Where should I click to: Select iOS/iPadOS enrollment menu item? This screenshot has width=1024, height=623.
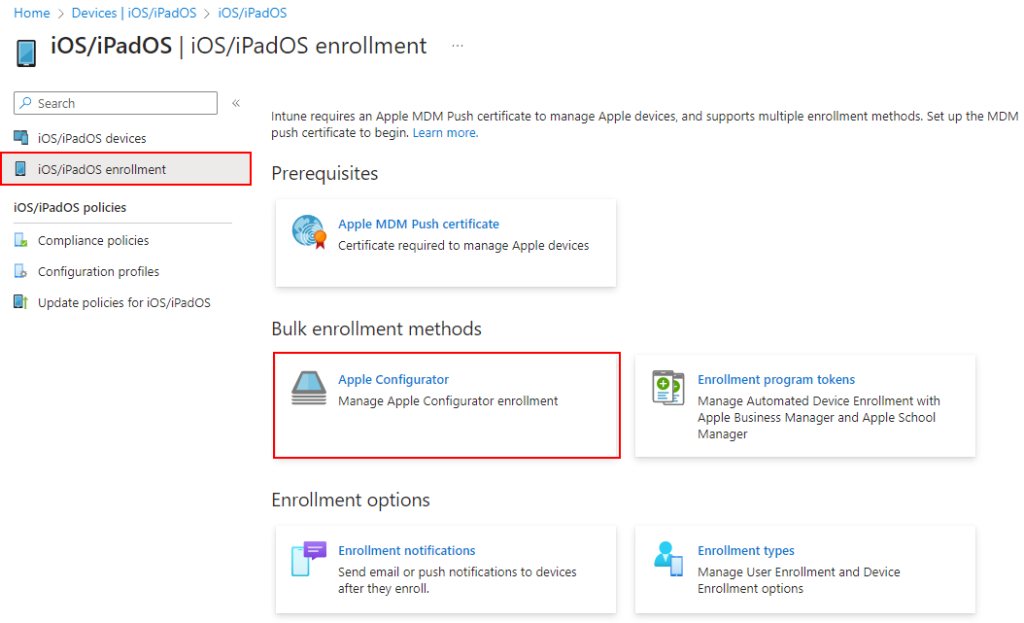tap(126, 169)
